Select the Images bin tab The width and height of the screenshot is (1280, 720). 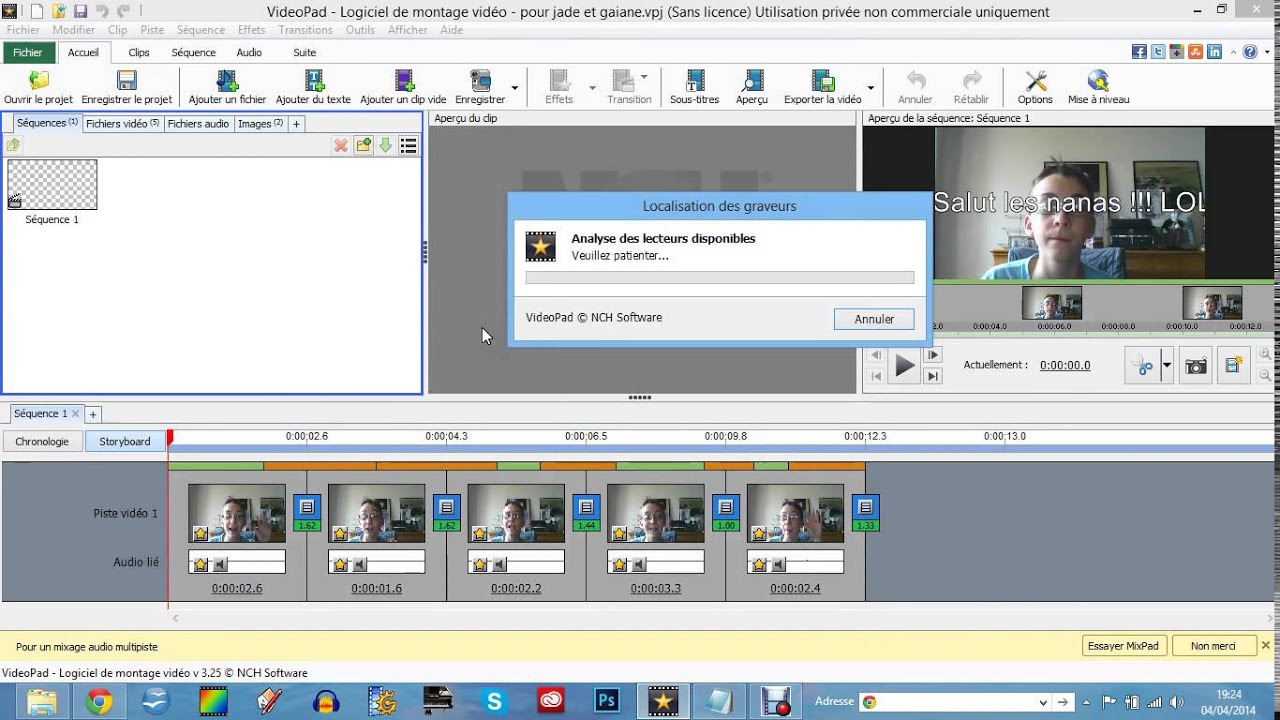click(x=260, y=124)
